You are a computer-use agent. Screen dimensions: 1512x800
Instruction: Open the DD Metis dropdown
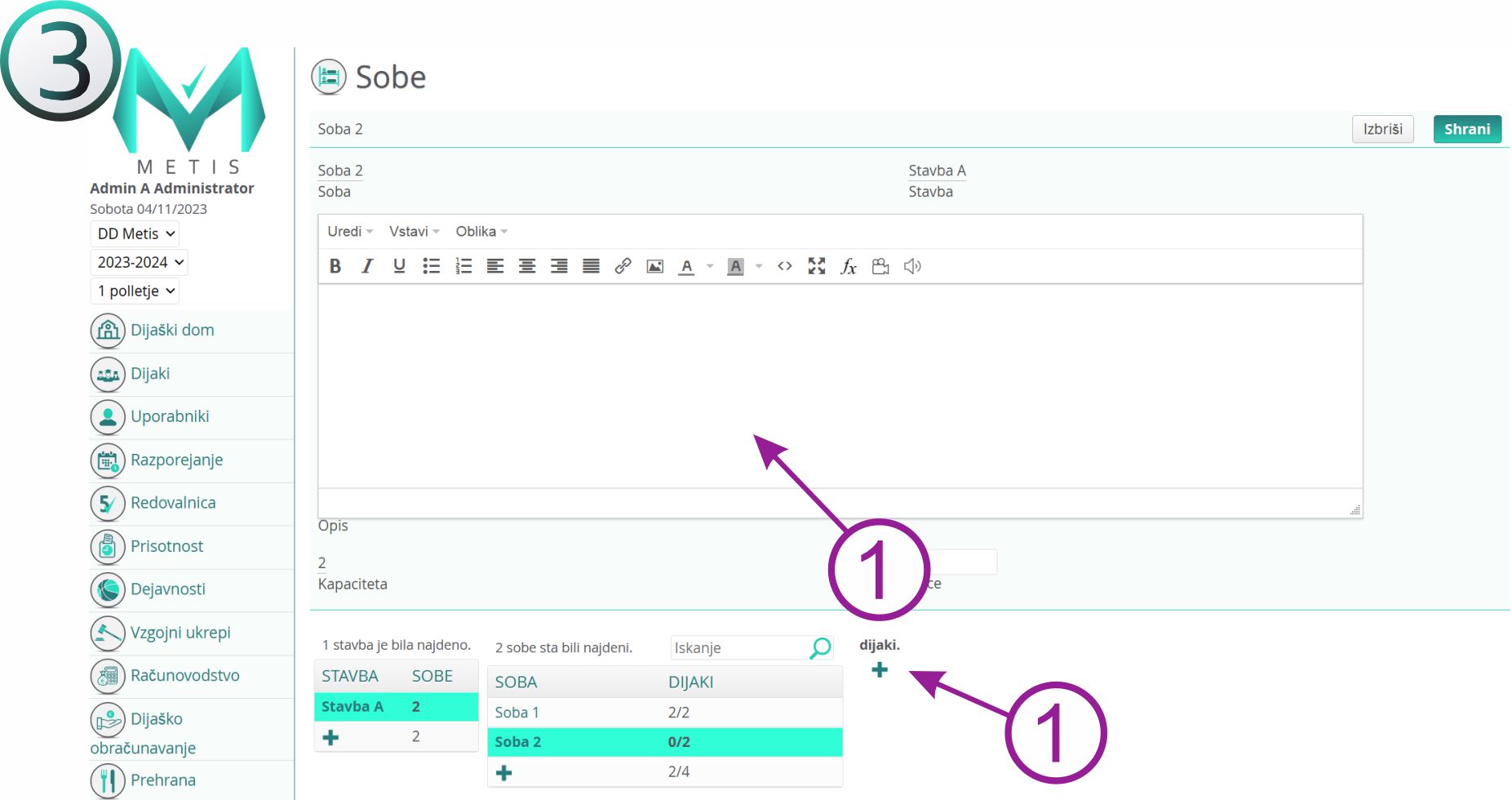pyautogui.click(x=135, y=233)
